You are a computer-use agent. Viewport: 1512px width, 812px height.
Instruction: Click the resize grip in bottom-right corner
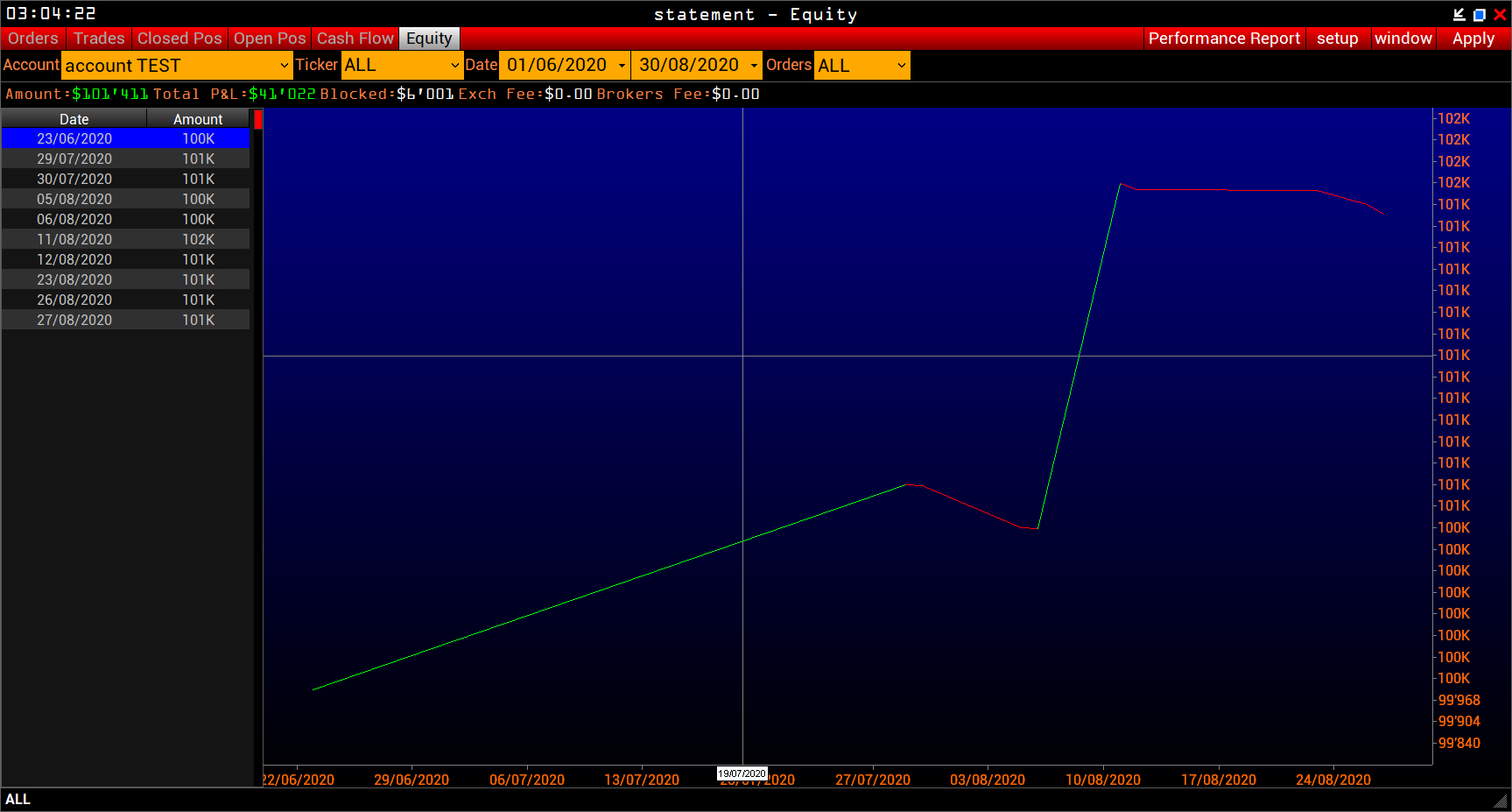[x=1501, y=801]
